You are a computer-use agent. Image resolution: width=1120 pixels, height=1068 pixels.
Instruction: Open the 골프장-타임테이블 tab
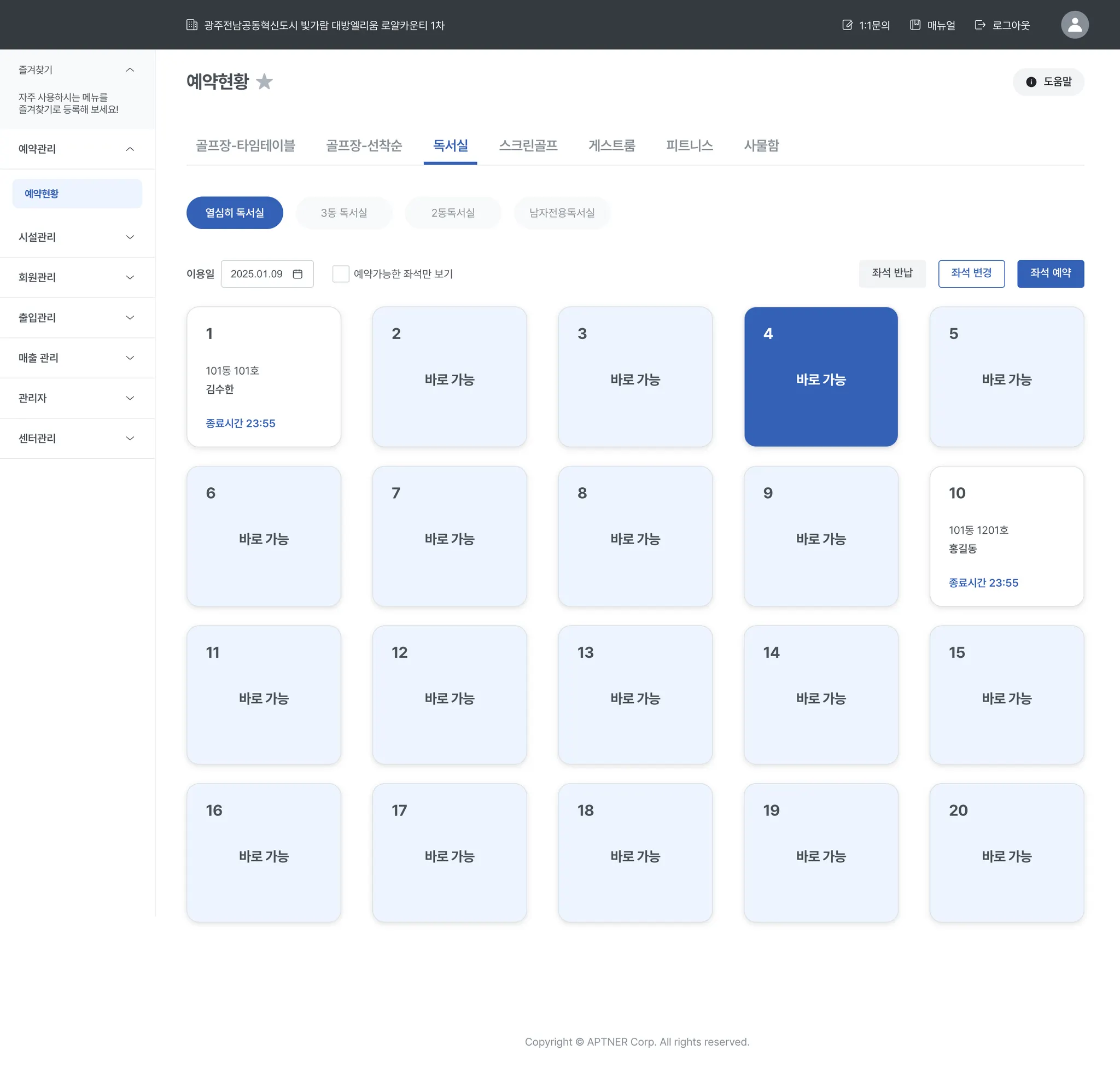point(245,146)
